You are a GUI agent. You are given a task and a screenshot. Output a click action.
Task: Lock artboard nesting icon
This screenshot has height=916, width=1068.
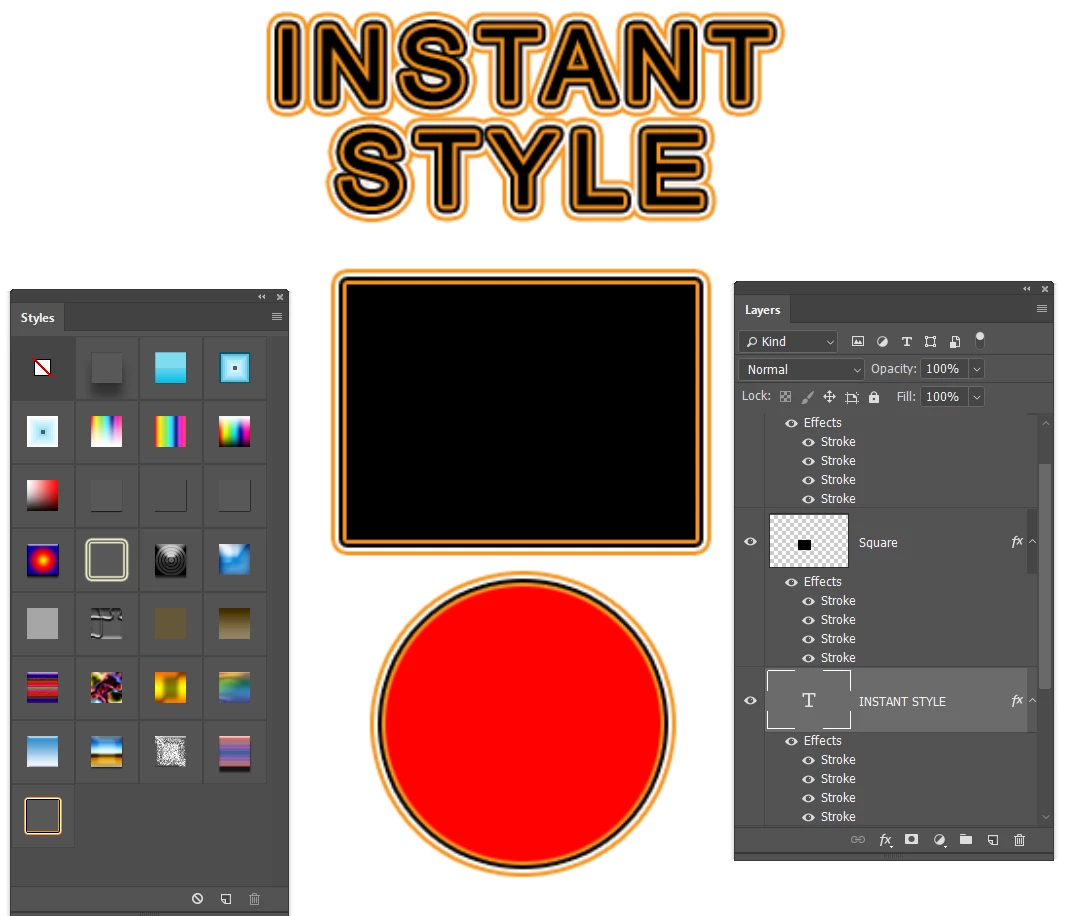tap(852, 397)
